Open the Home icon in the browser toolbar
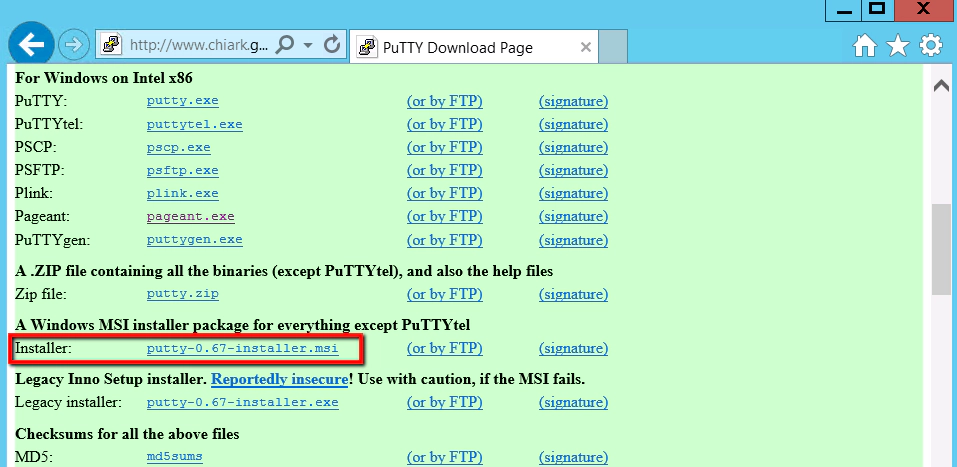 click(x=865, y=46)
